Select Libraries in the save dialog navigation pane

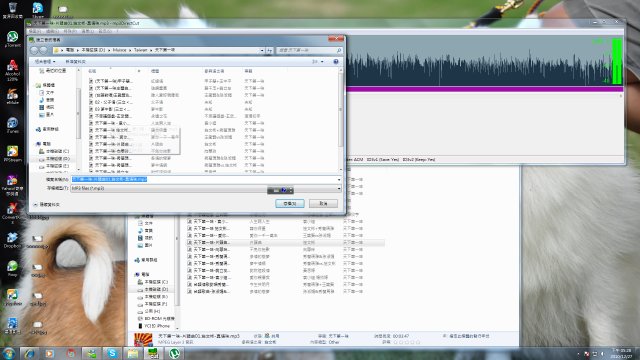coord(45,85)
